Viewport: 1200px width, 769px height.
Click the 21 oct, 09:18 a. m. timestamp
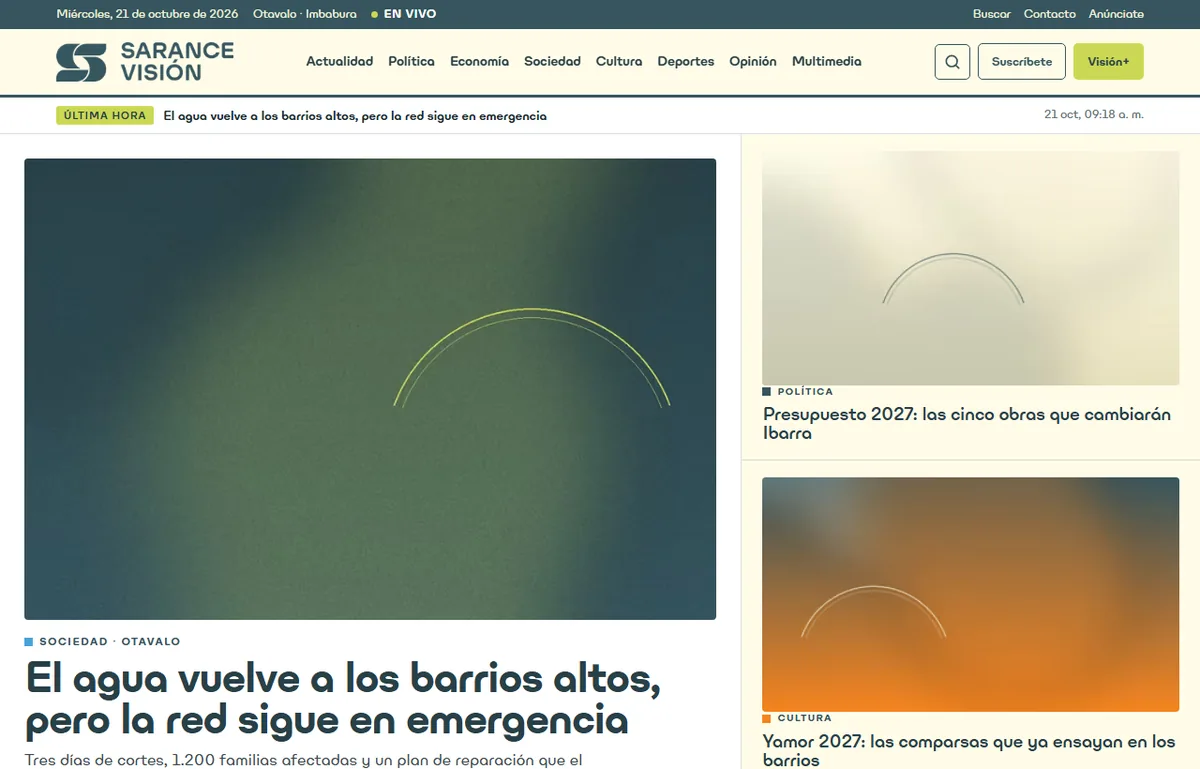point(1094,115)
